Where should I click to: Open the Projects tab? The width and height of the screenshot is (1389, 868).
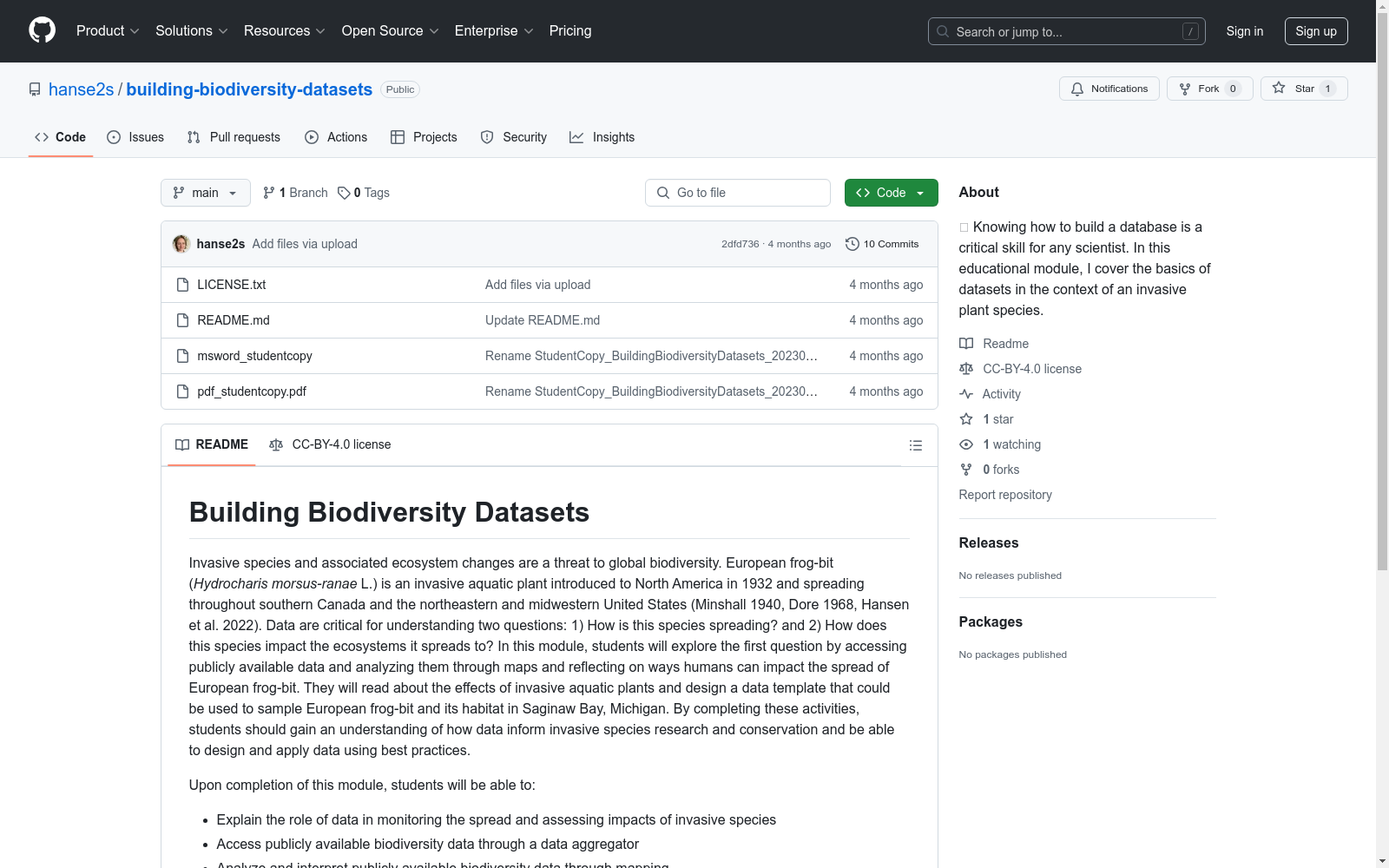(424, 137)
